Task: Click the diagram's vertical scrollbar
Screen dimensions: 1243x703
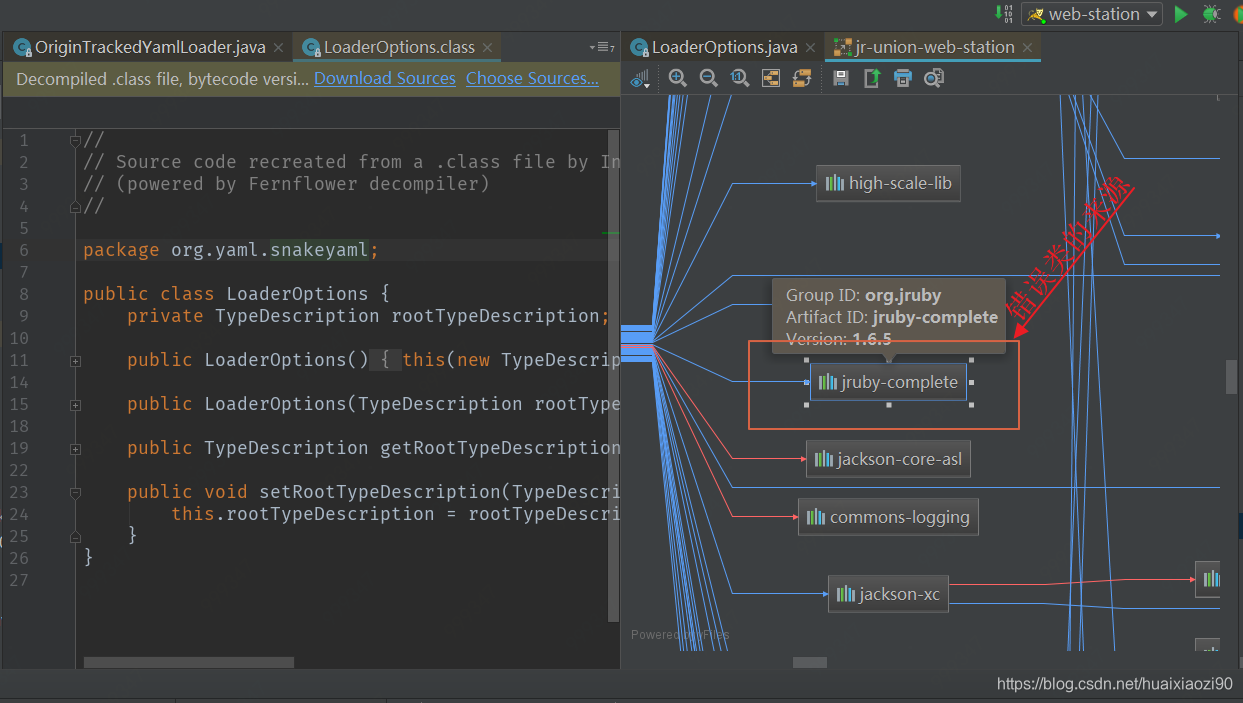Action: tap(1230, 377)
